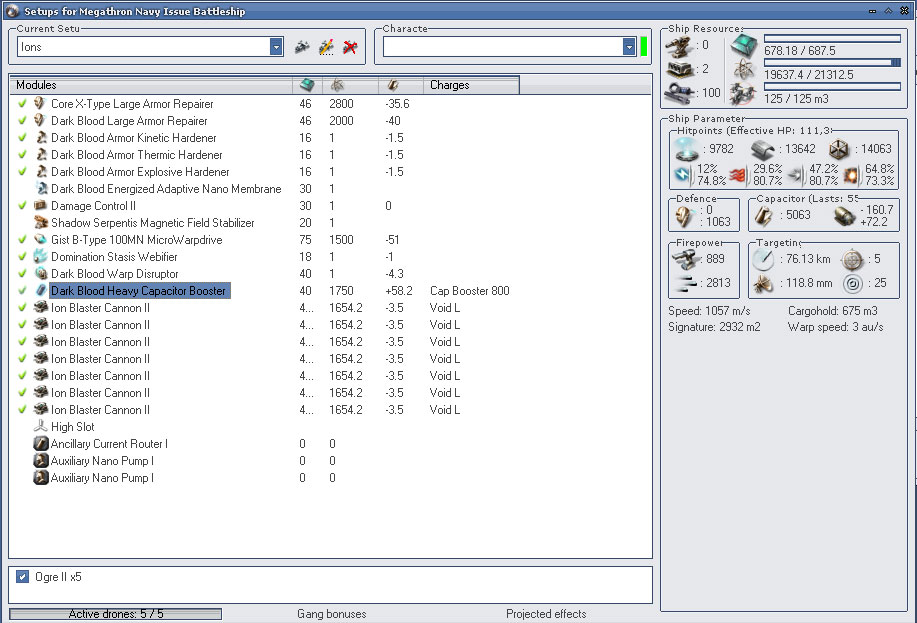Click the capacitor column header icon

point(393,85)
